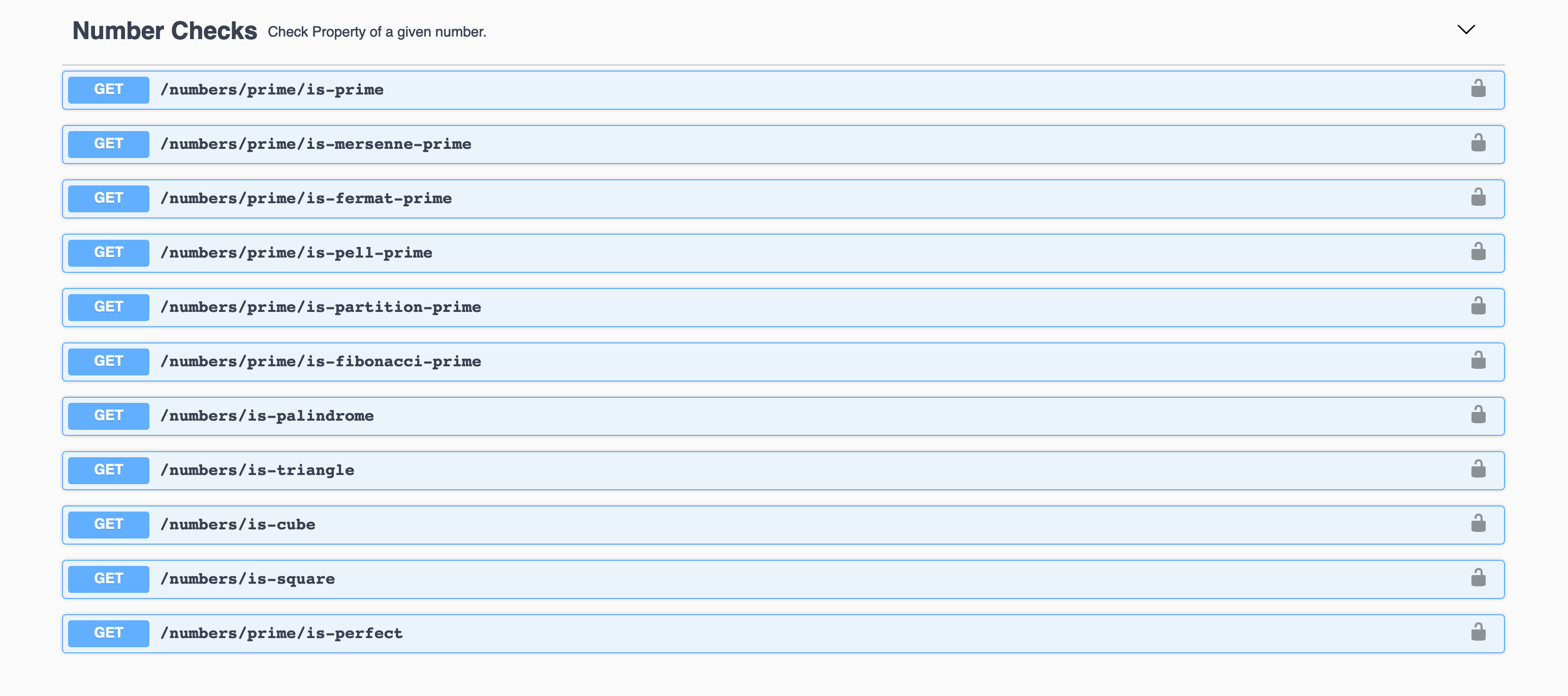Click the GET badge beside is-square
The width and height of the screenshot is (1568, 696).
[108, 579]
